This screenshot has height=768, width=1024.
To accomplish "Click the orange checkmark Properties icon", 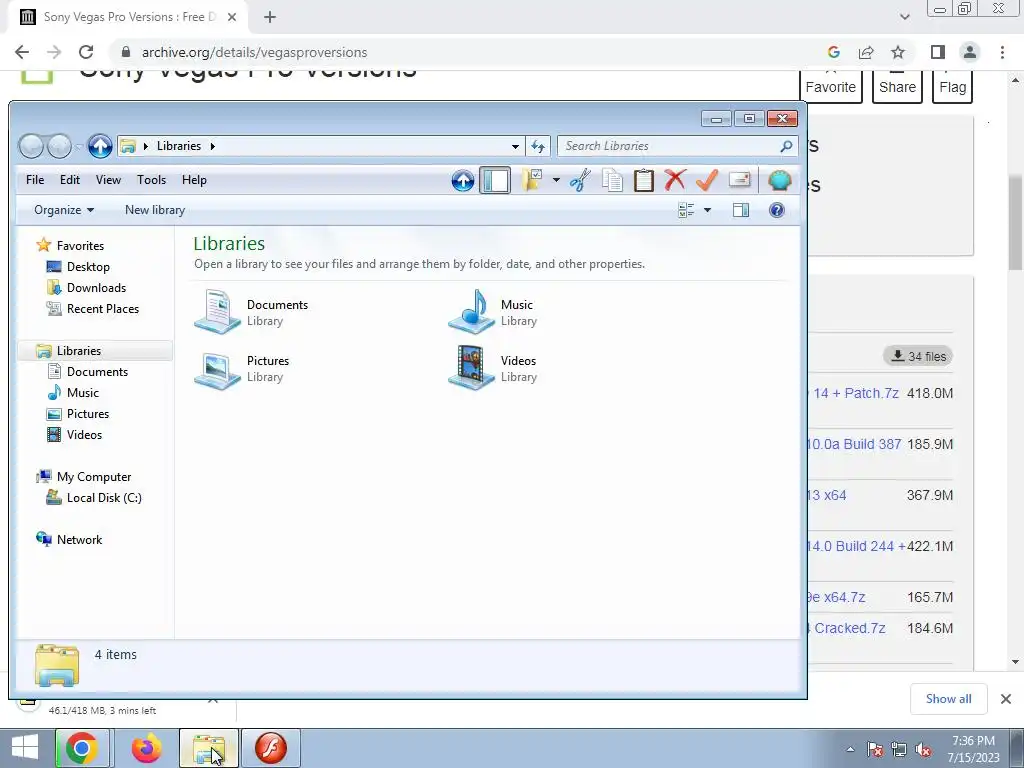I will 707,180.
